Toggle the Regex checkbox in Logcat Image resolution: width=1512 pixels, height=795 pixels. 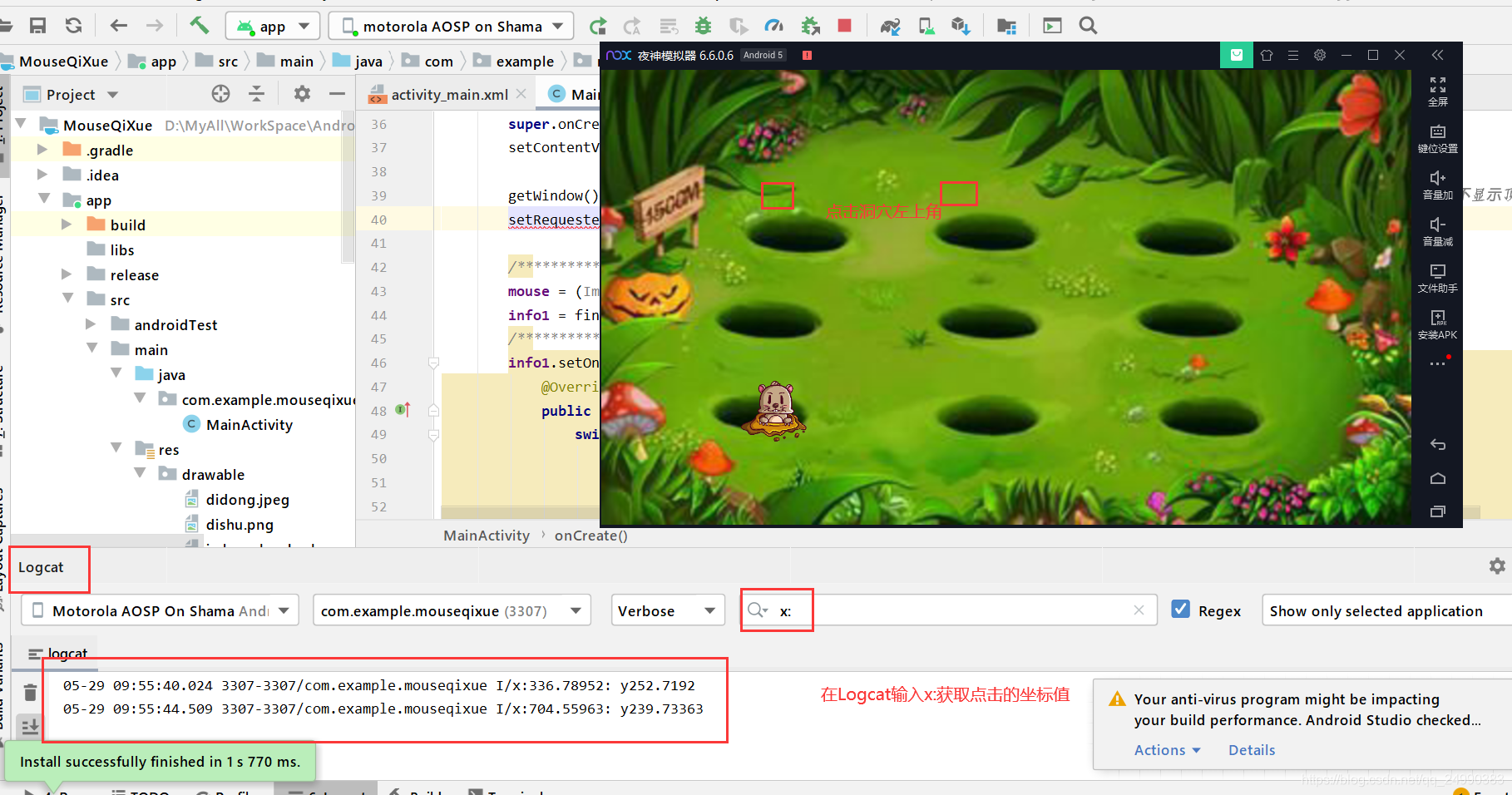click(1180, 610)
